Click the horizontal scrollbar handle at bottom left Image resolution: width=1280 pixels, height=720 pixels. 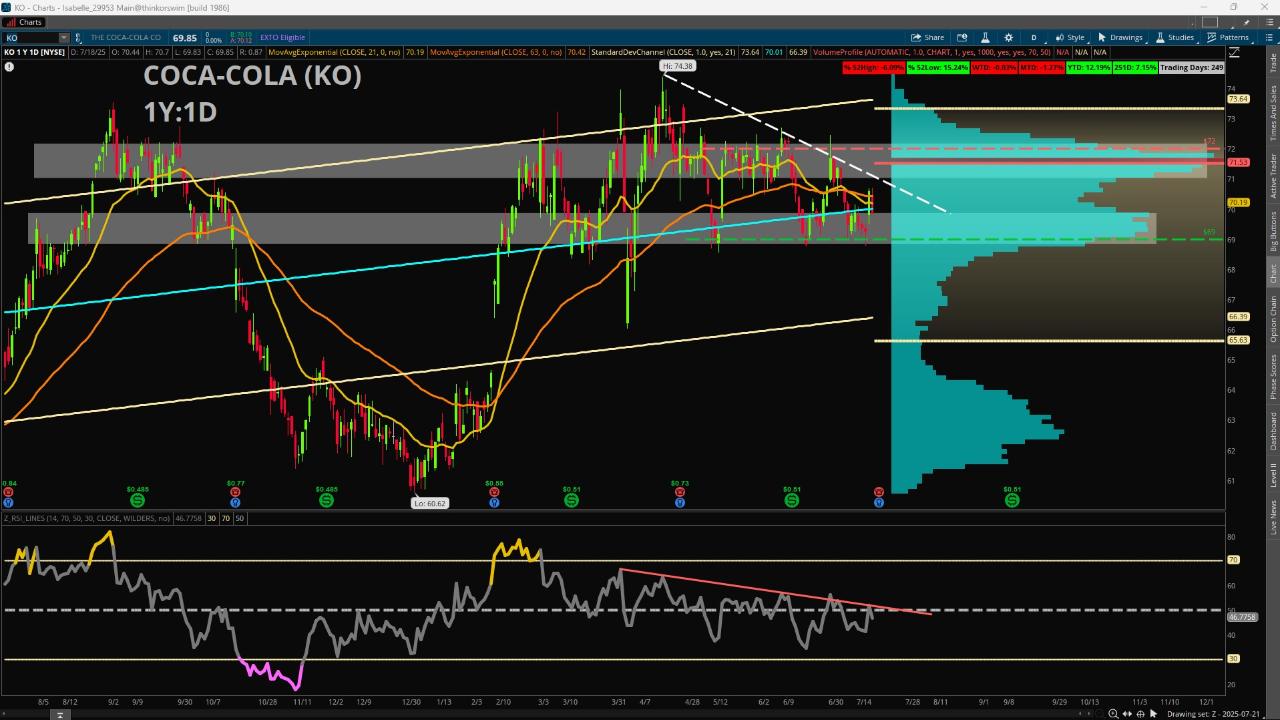point(60,714)
